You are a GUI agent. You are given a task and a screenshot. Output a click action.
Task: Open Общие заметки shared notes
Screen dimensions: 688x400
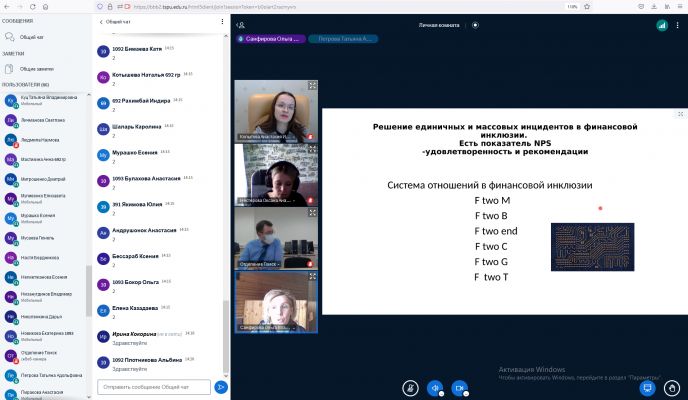(x=36, y=69)
